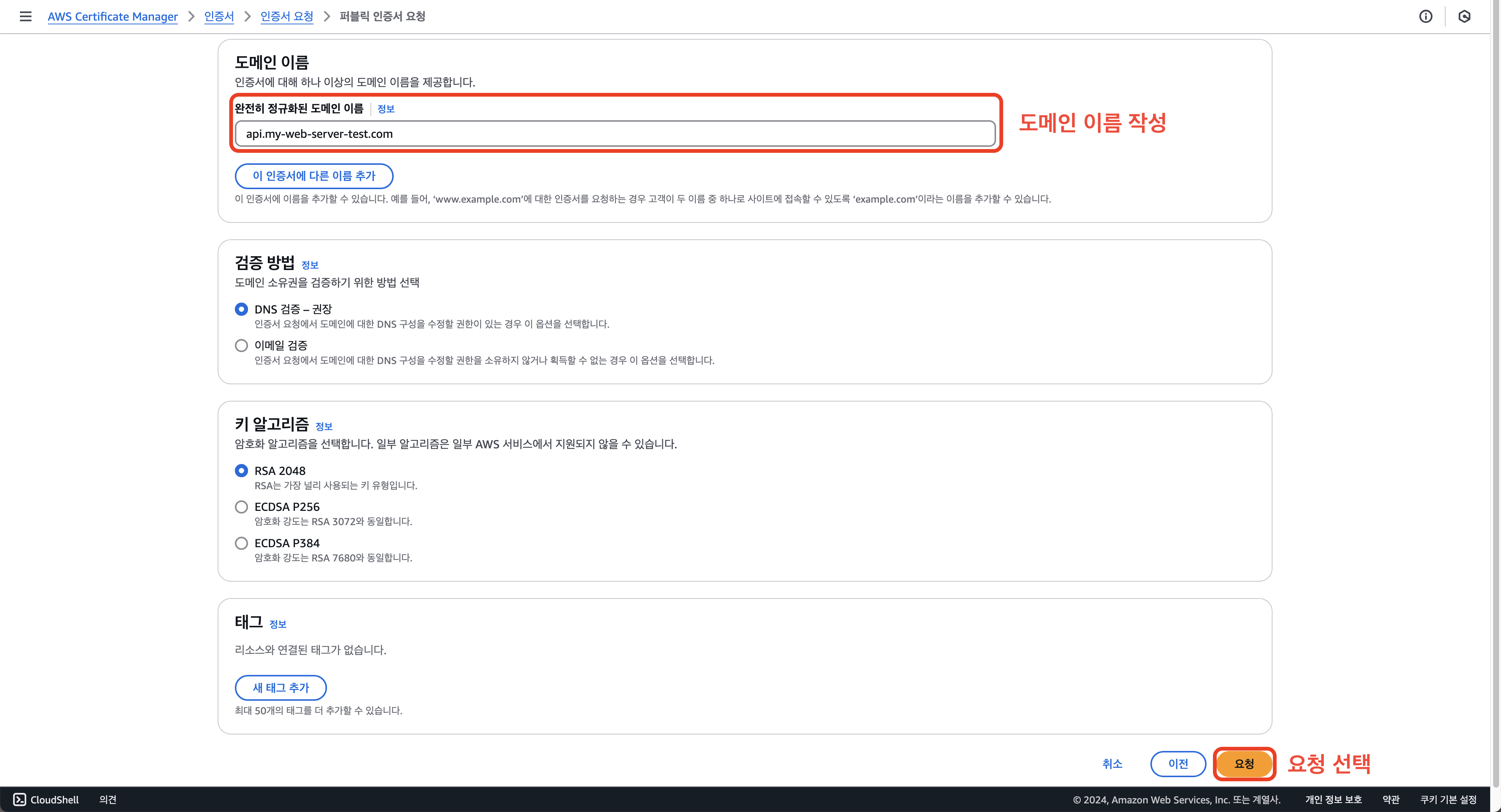Select 이메일 검증 radio option
Screen dimensions: 1501x812
(241, 345)
